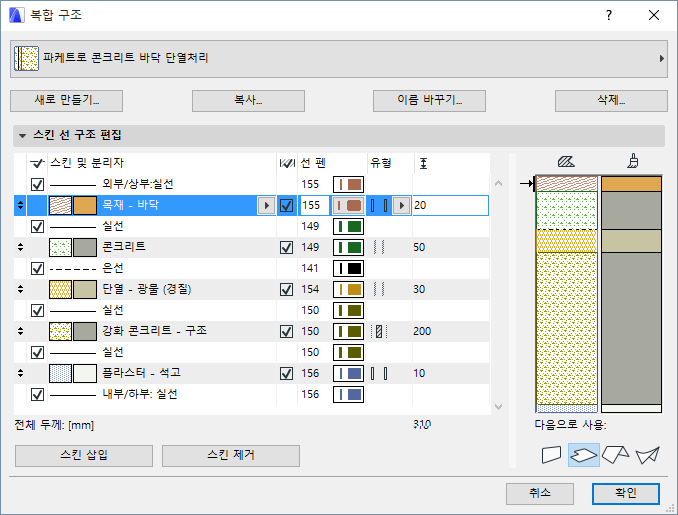Click the reorder handle of 강화 콘크리트 - 구조
The width and height of the screenshot is (678, 515).
pos(20,332)
